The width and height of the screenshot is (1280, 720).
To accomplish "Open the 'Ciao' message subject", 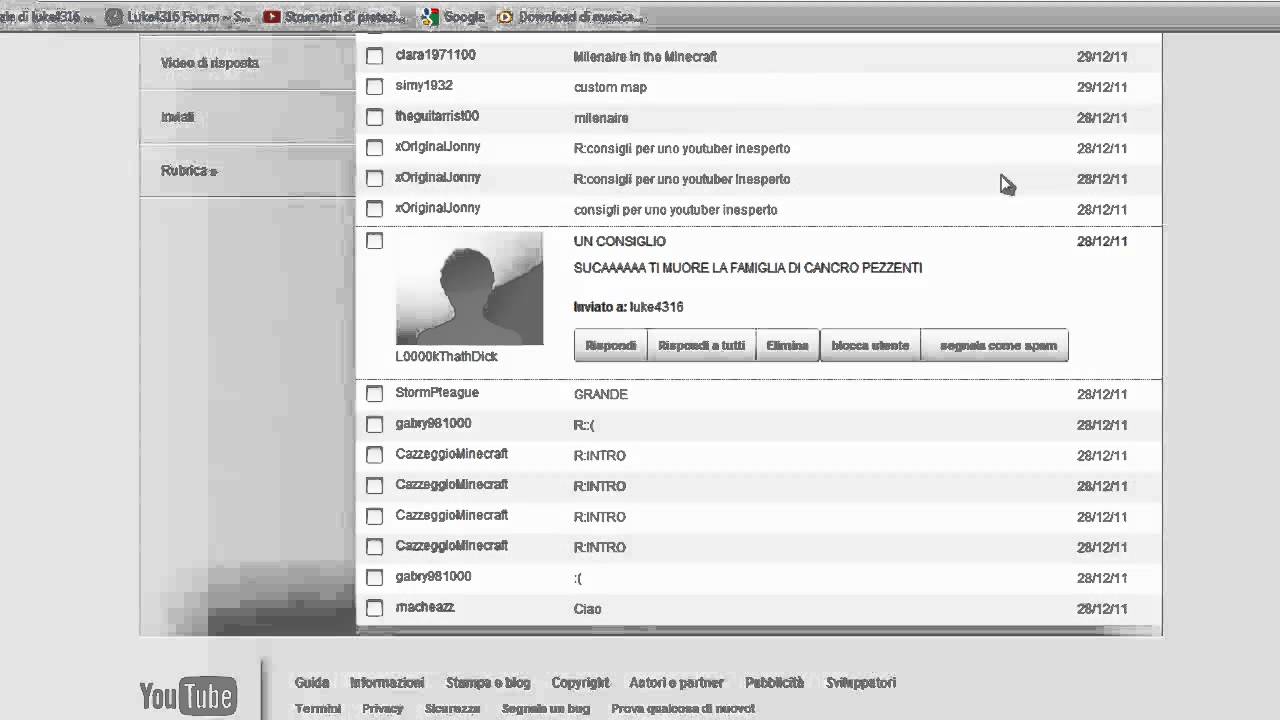I will [x=587, y=609].
